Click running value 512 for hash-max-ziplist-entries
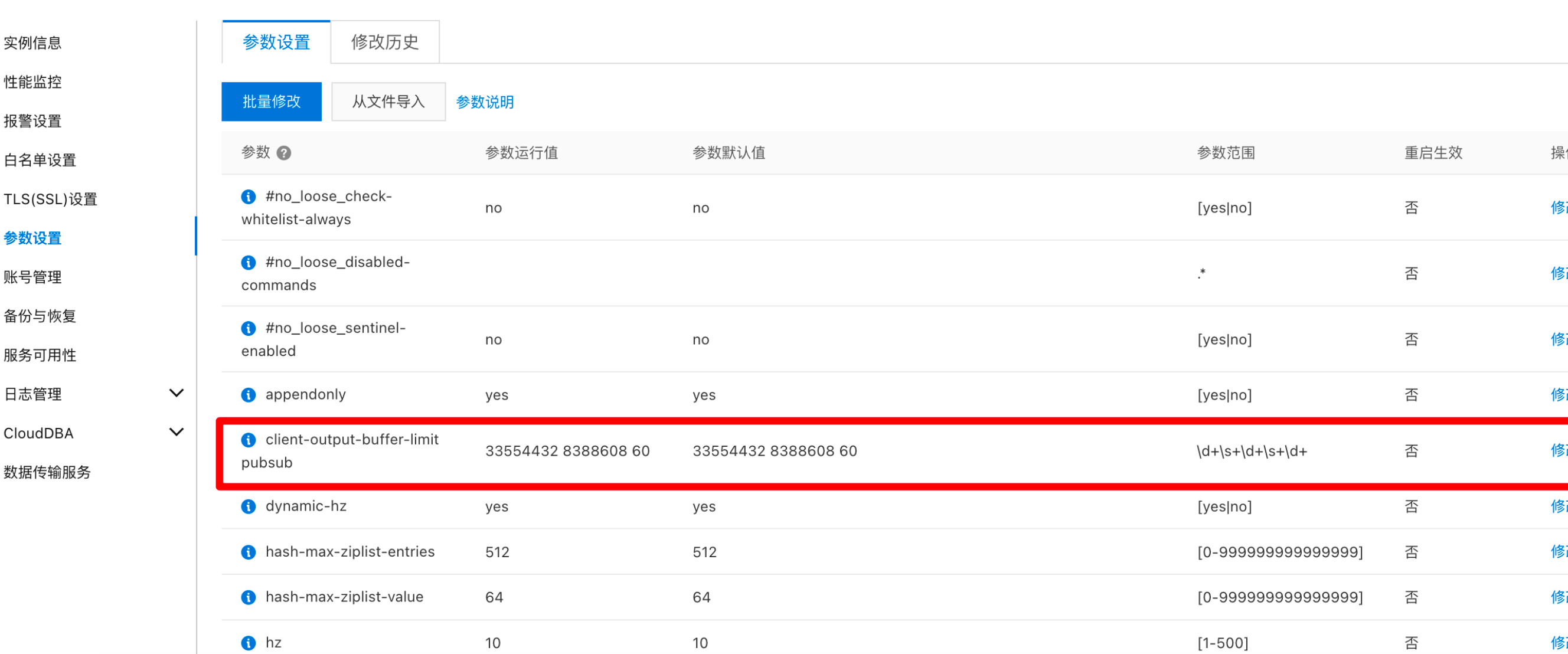 (497, 552)
